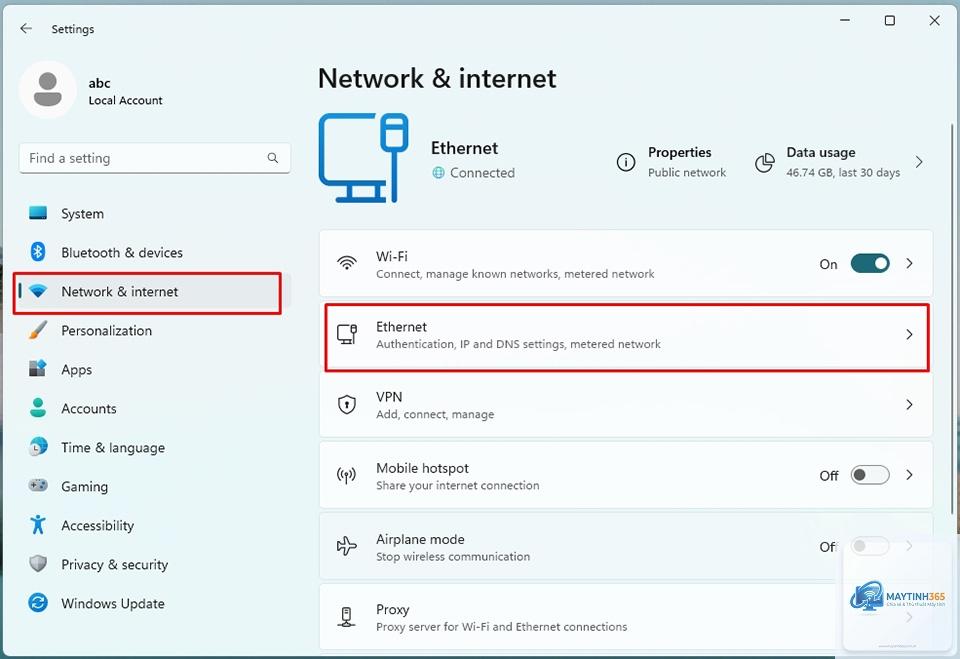This screenshot has height=659, width=960.
Task: Maximize the Settings window
Action: (890, 21)
